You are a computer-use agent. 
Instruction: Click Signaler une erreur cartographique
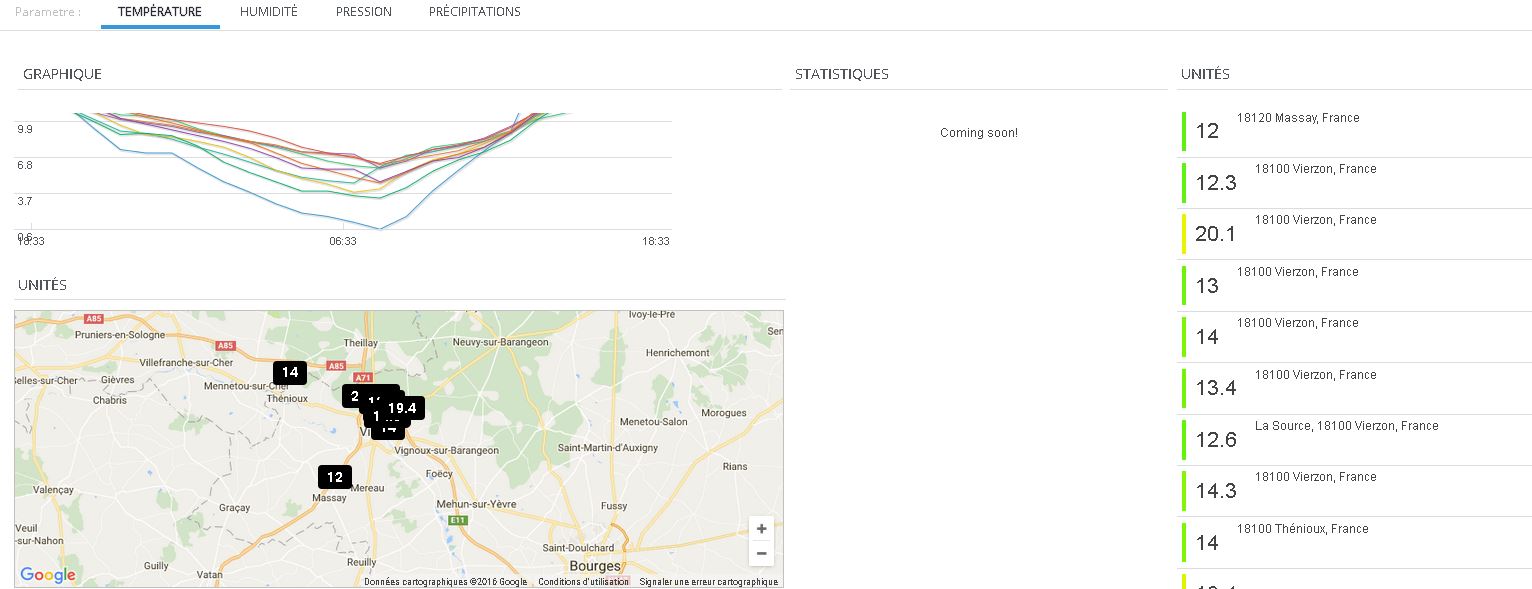pos(708,582)
